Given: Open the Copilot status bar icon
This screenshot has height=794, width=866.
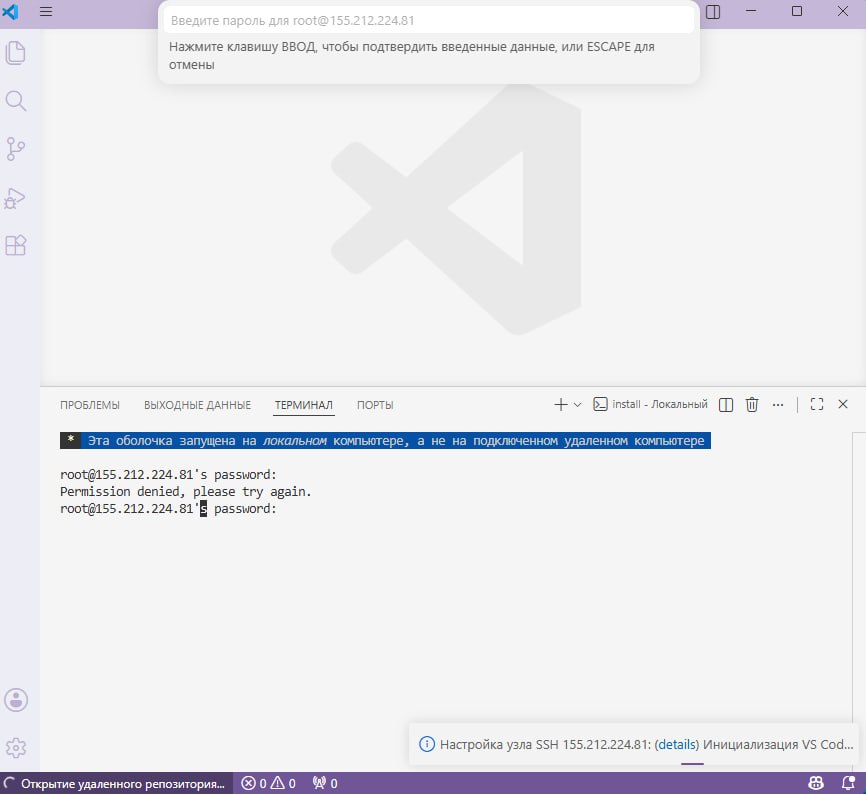Looking at the screenshot, I should [816, 783].
